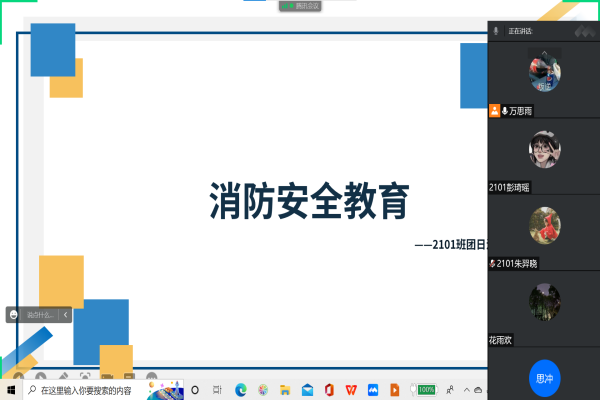Launch the Mail app from the taskbar
The image size is (600, 400).
coord(307,389)
